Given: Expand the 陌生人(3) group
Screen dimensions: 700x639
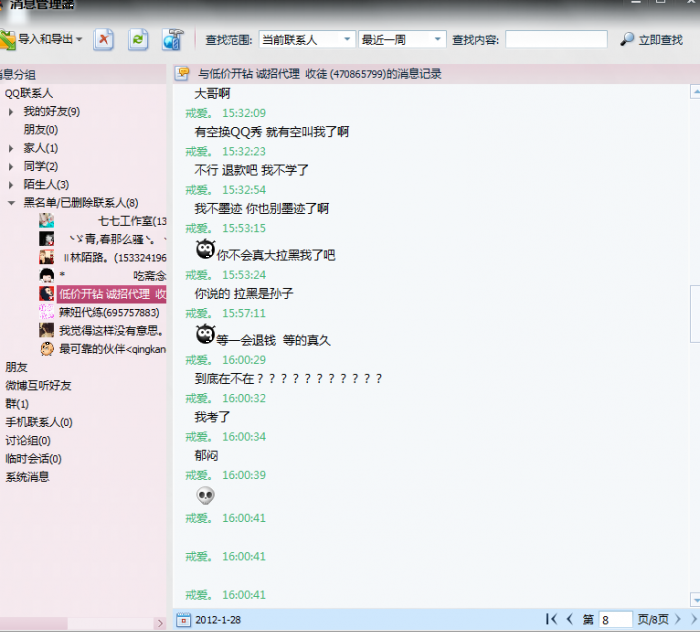Looking at the screenshot, I should pyautogui.click(x=11, y=184).
